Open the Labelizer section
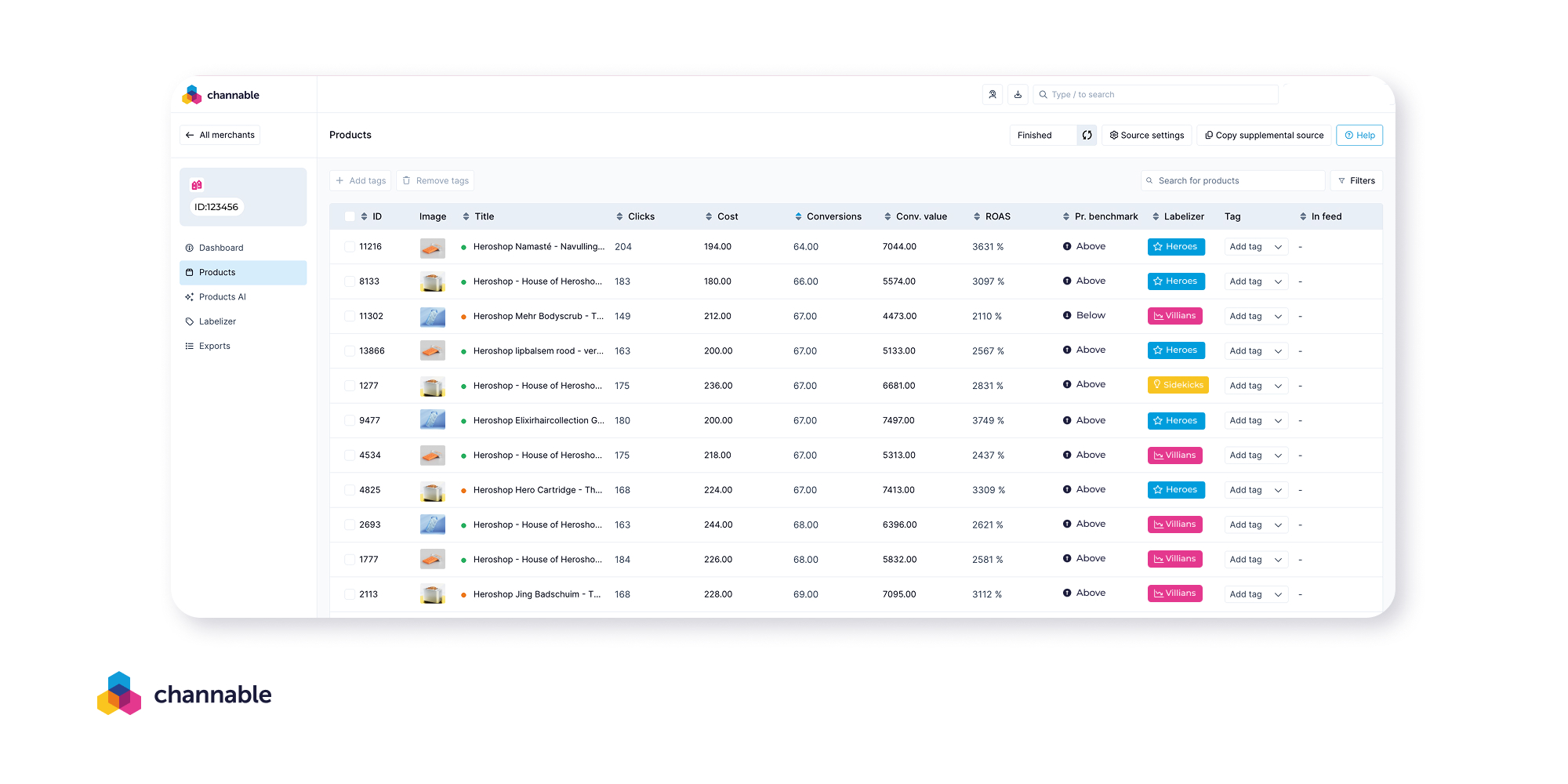 click(x=243, y=321)
